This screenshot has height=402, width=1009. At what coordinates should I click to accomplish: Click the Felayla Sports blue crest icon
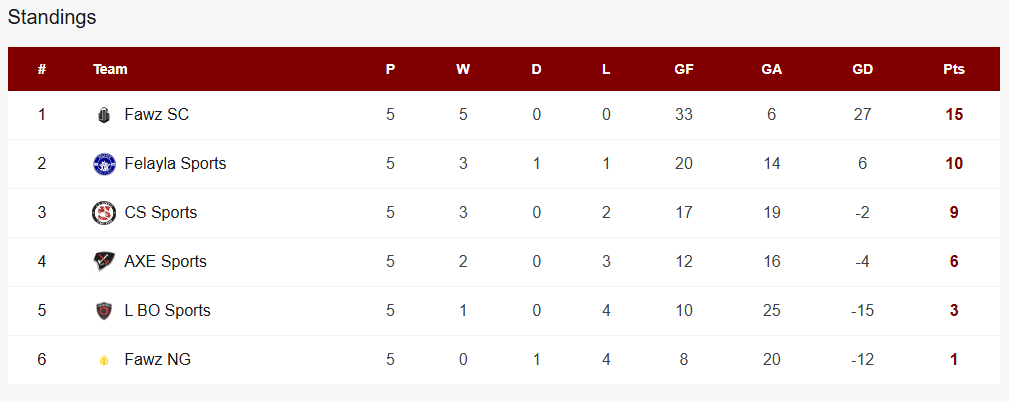tap(104, 164)
